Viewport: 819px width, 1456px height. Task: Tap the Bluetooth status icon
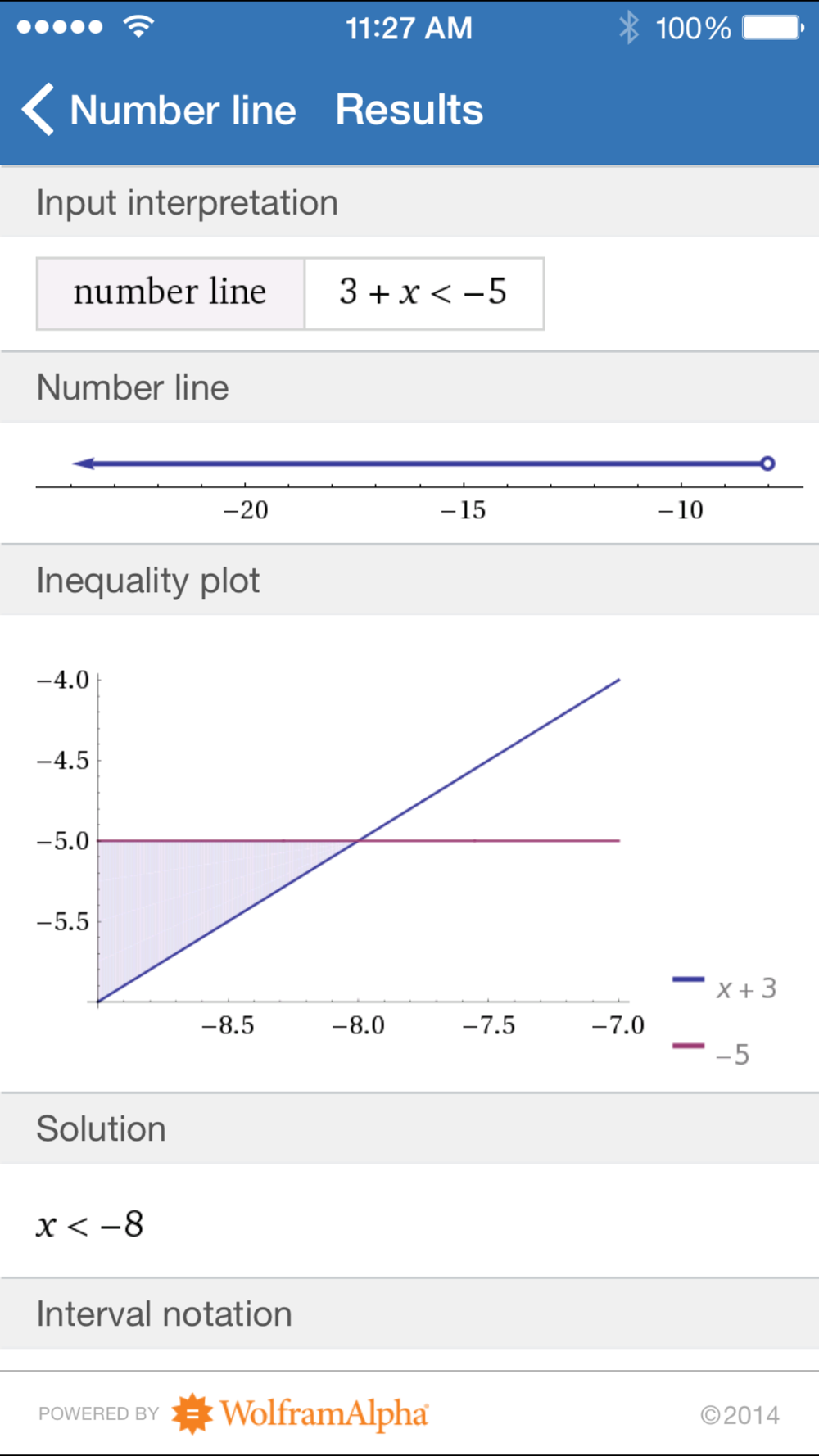pyautogui.click(x=628, y=28)
